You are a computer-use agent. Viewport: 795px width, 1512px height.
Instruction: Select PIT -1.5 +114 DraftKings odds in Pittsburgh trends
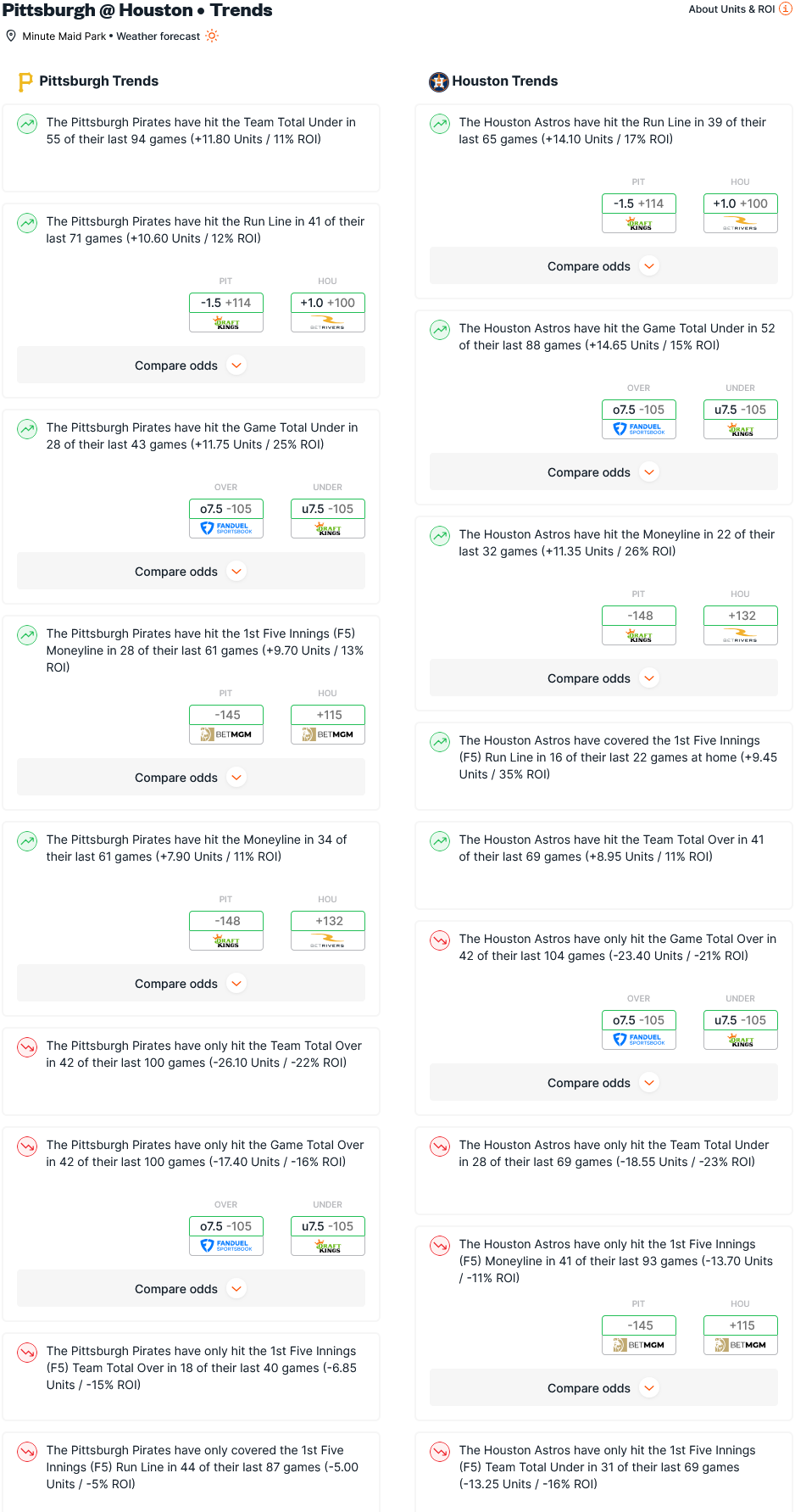(x=226, y=312)
